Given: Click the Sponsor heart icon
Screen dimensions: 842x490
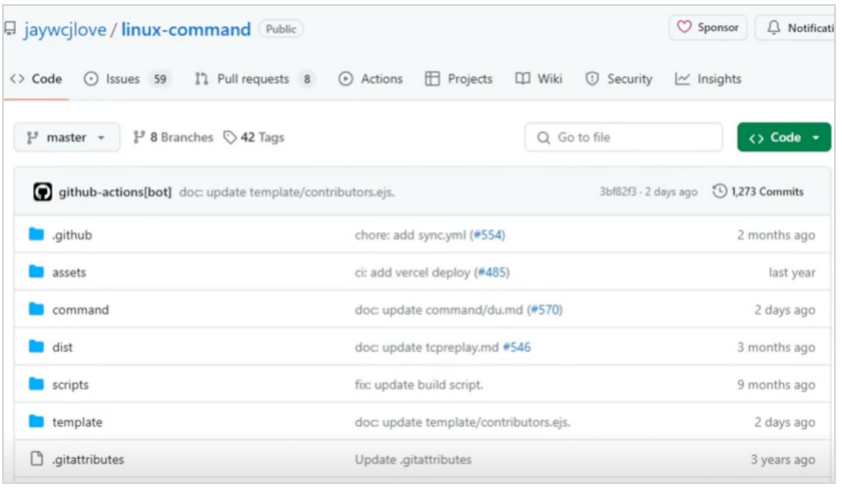Looking at the screenshot, I should 684,27.
